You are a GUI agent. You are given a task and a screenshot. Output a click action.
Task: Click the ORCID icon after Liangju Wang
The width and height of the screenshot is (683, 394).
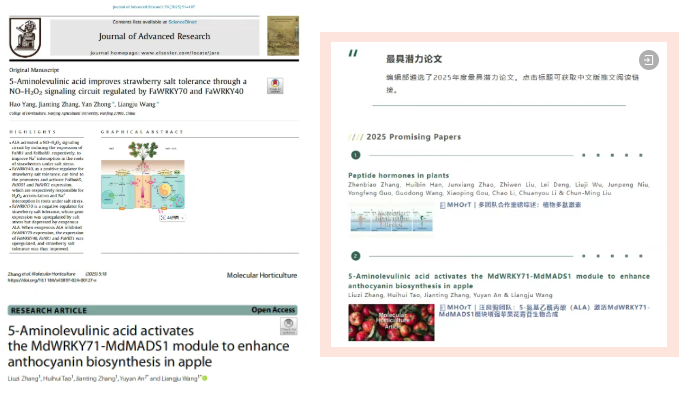[205, 378]
